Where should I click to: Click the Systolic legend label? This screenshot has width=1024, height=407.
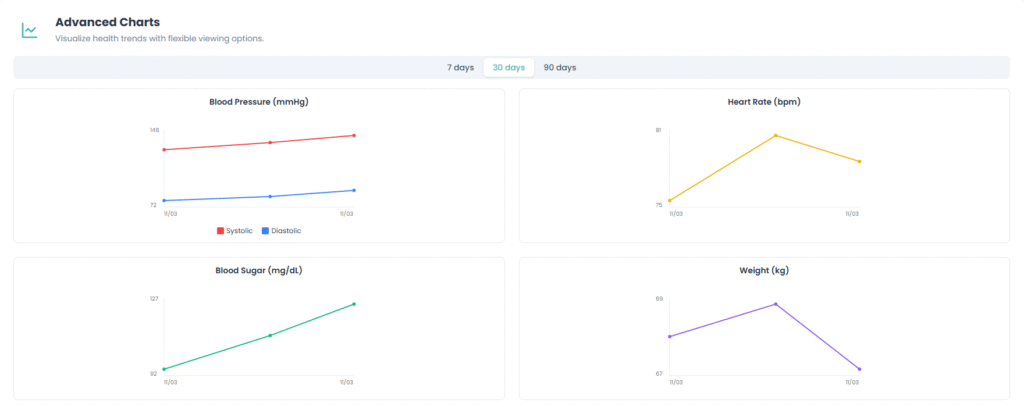(239, 231)
